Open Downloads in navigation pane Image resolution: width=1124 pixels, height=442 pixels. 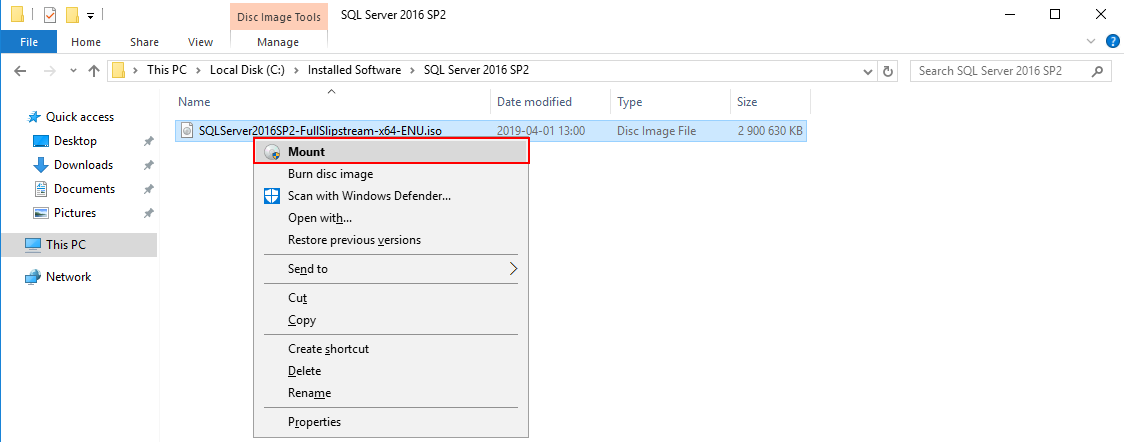(x=83, y=165)
